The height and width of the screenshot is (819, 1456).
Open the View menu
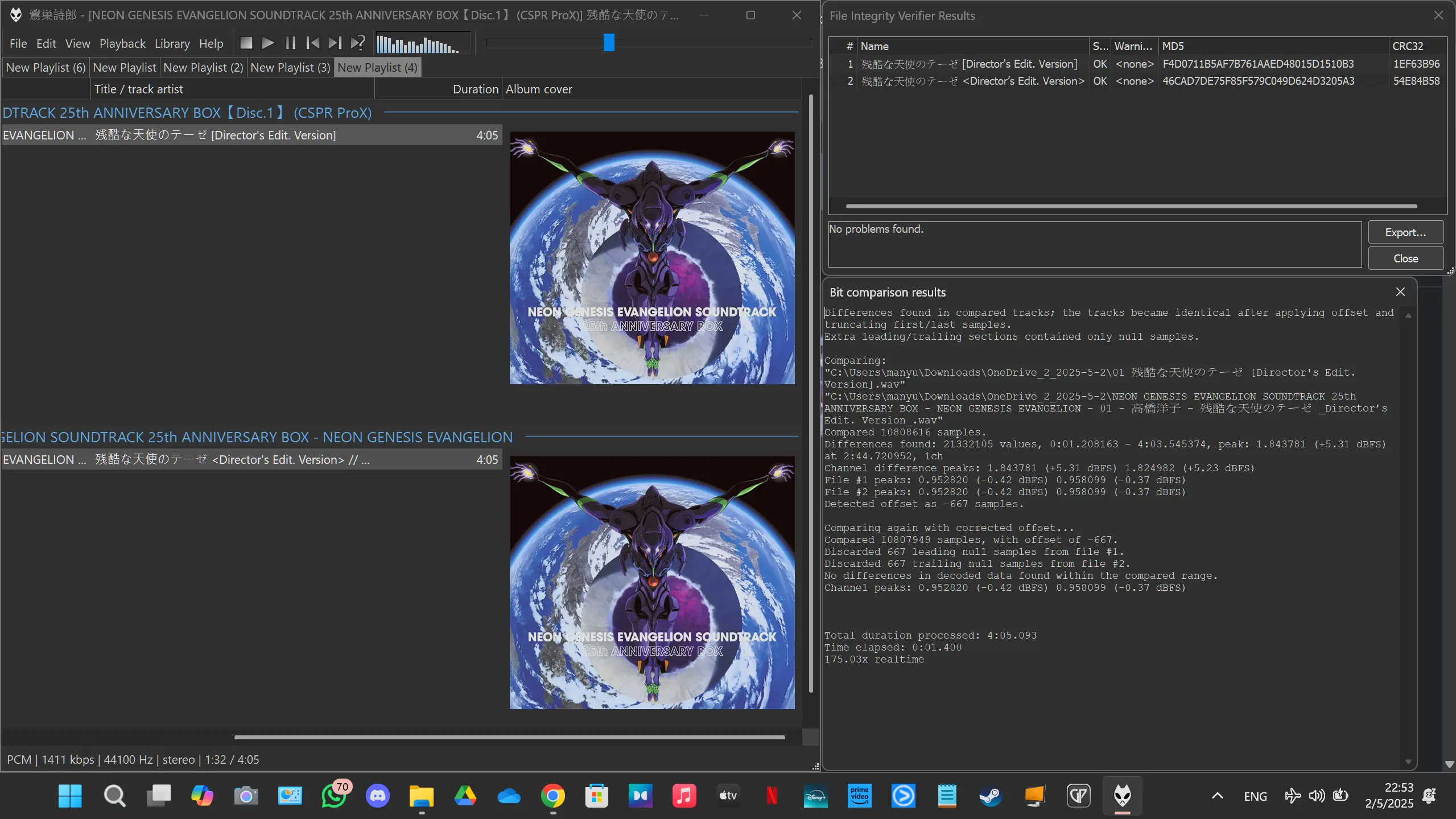[77, 44]
